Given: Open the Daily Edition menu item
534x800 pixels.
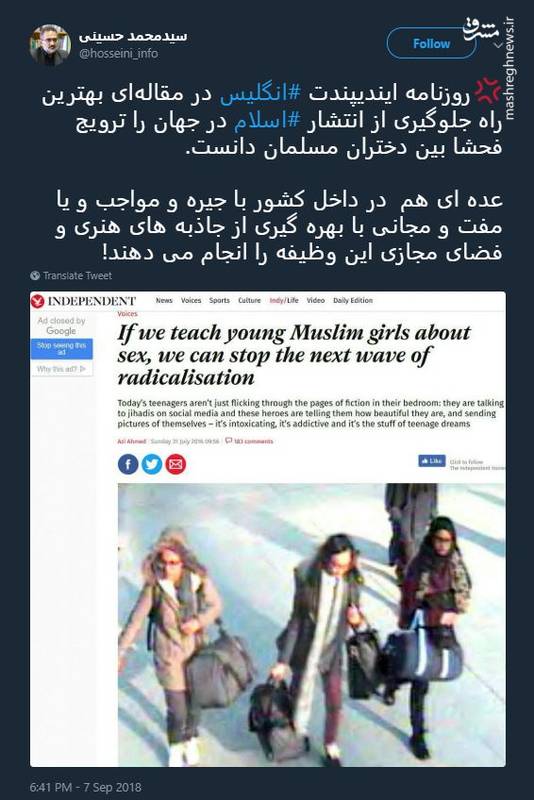Looking at the screenshot, I should 353,301.
